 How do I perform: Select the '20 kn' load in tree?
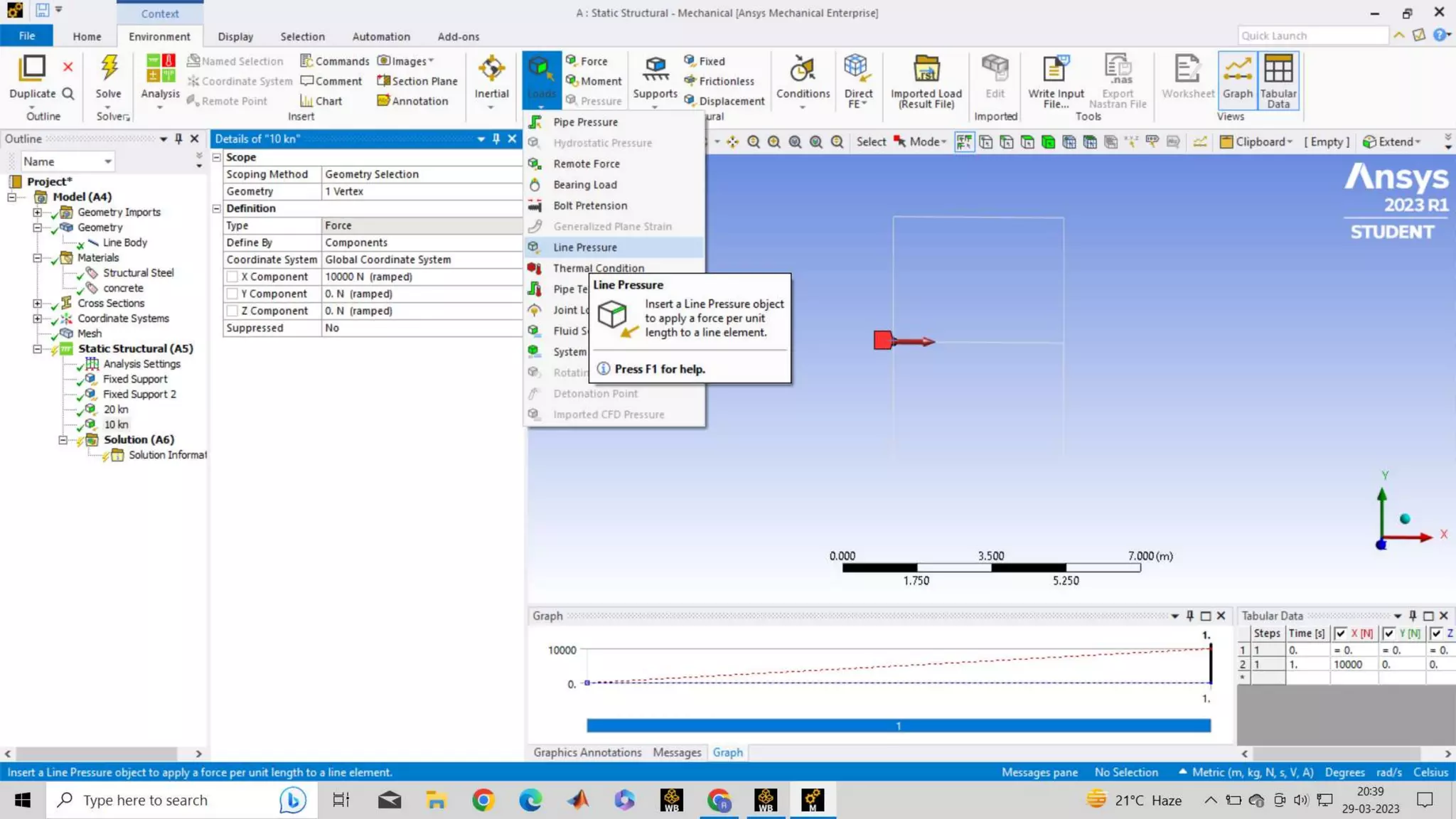116,409
